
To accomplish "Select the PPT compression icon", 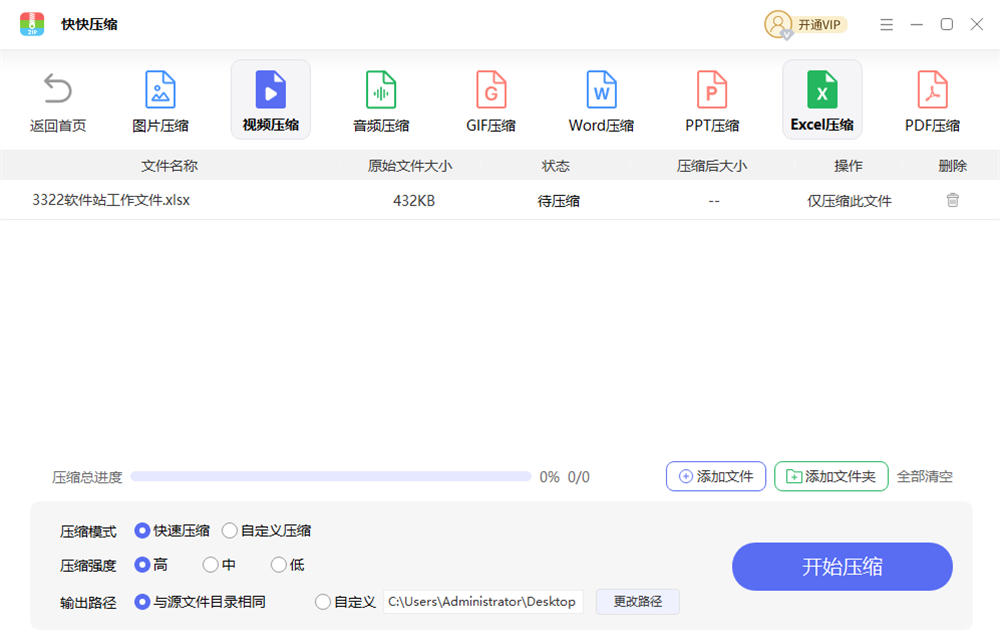I will [x=712, y=90].
